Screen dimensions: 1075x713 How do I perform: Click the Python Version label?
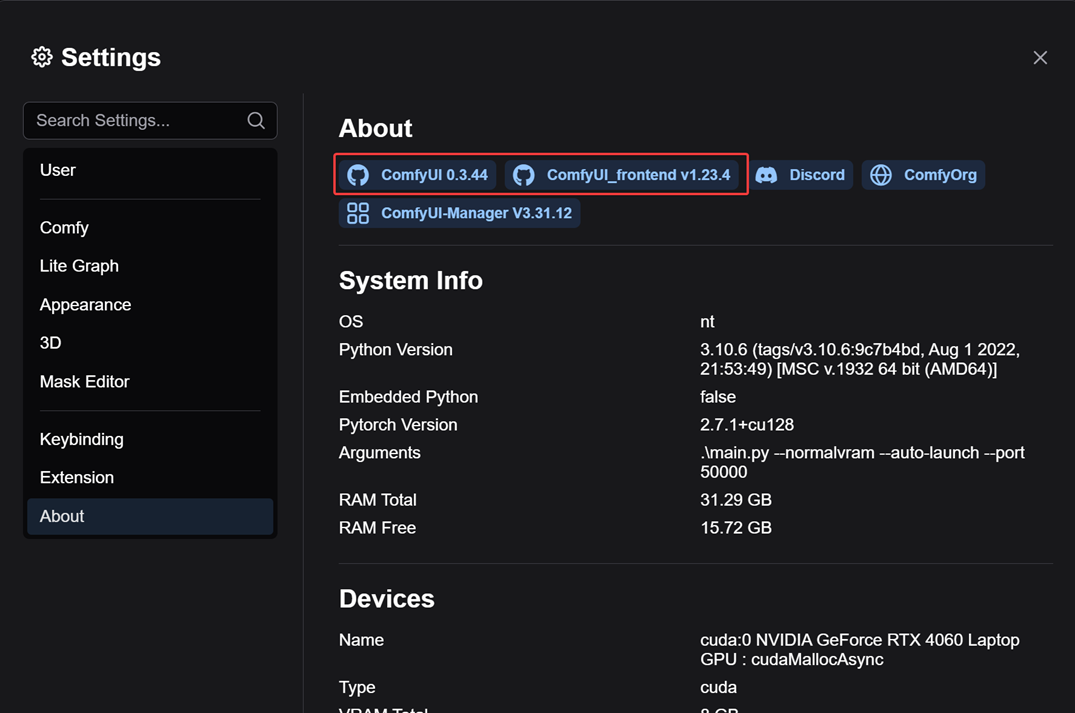(x=396, y=350)
